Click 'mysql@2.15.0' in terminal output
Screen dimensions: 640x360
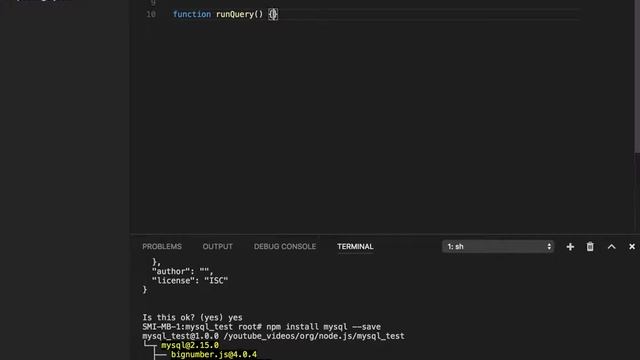[190, 345]
